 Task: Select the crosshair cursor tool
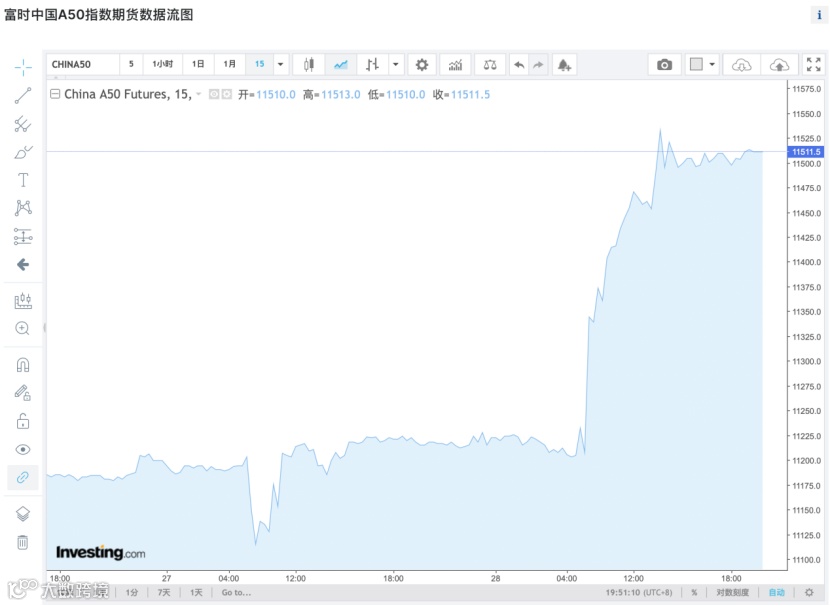click(23, 67)
